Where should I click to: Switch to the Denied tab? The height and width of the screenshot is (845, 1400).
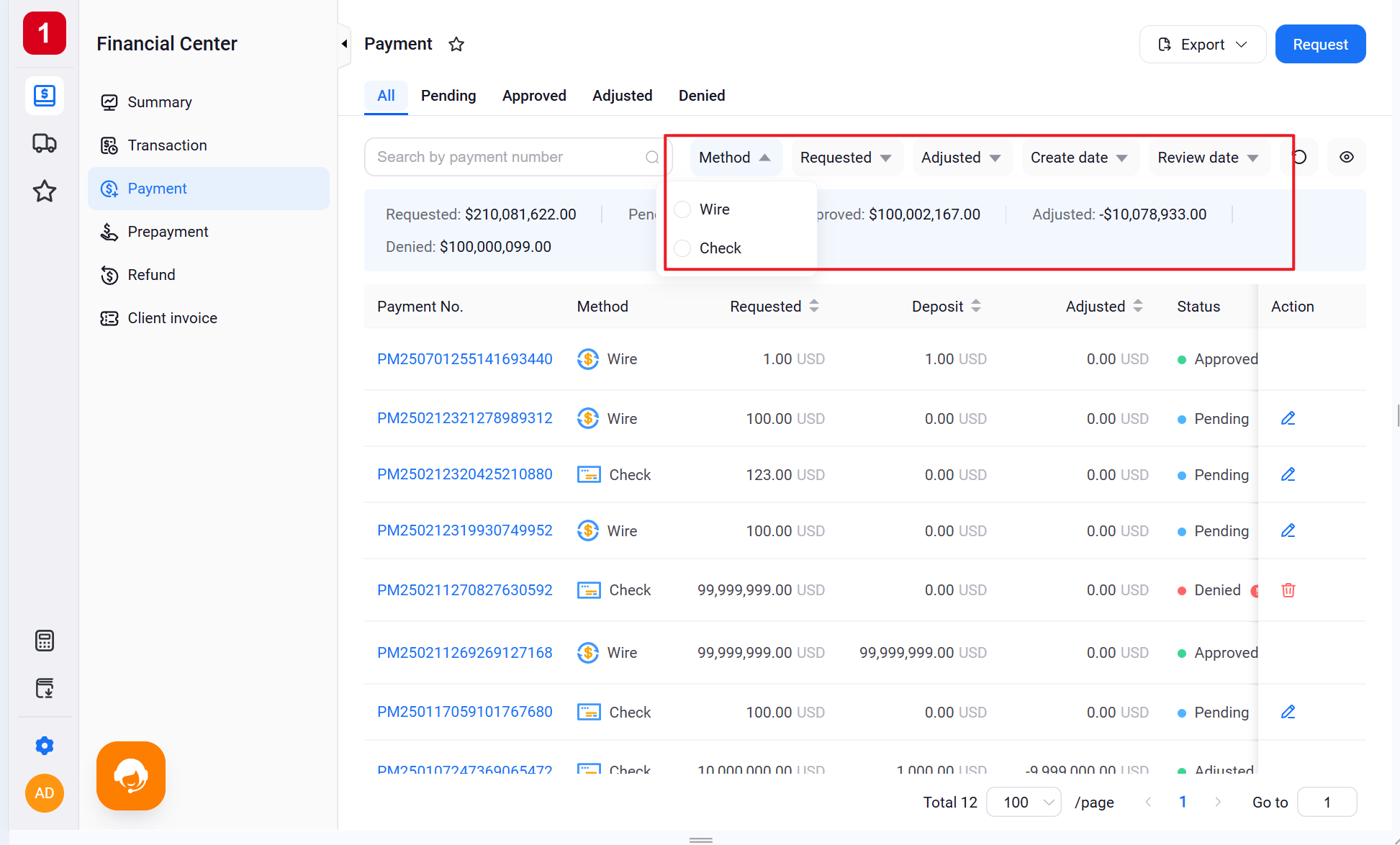(702, 96)
